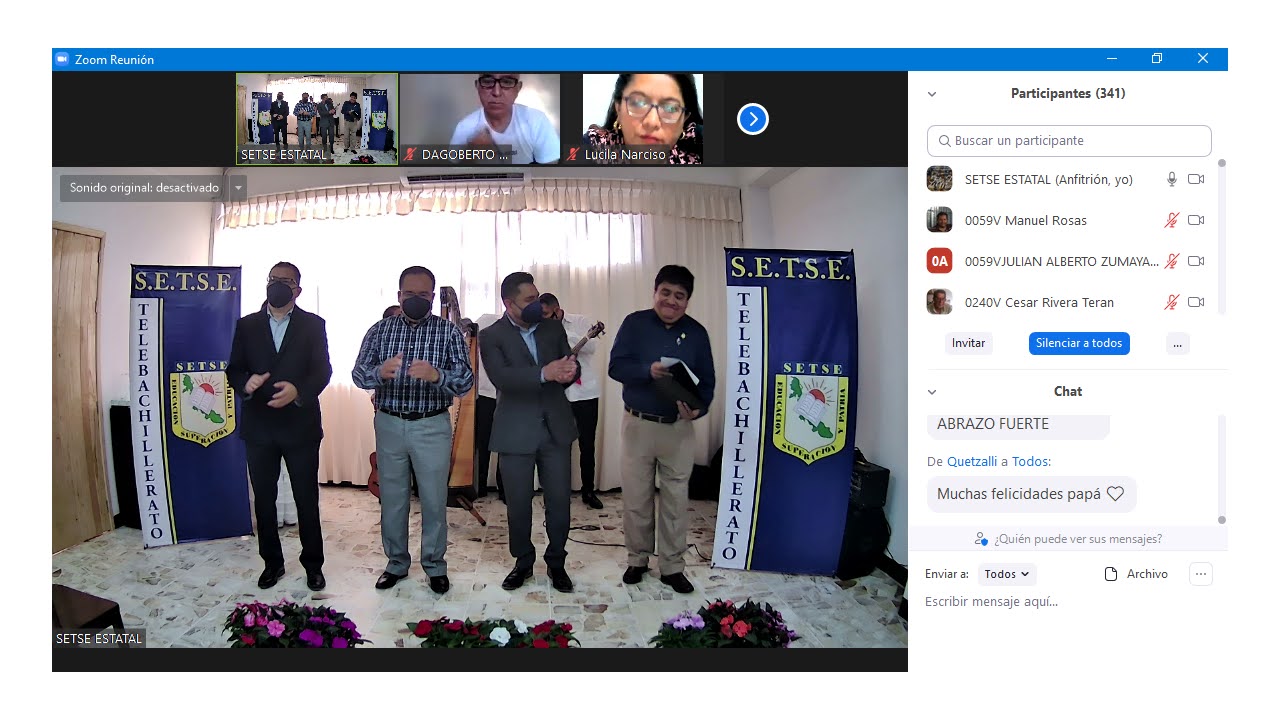Open the Enviar a Todos dropdown

pyautogui.click(x=1007, y=574)
